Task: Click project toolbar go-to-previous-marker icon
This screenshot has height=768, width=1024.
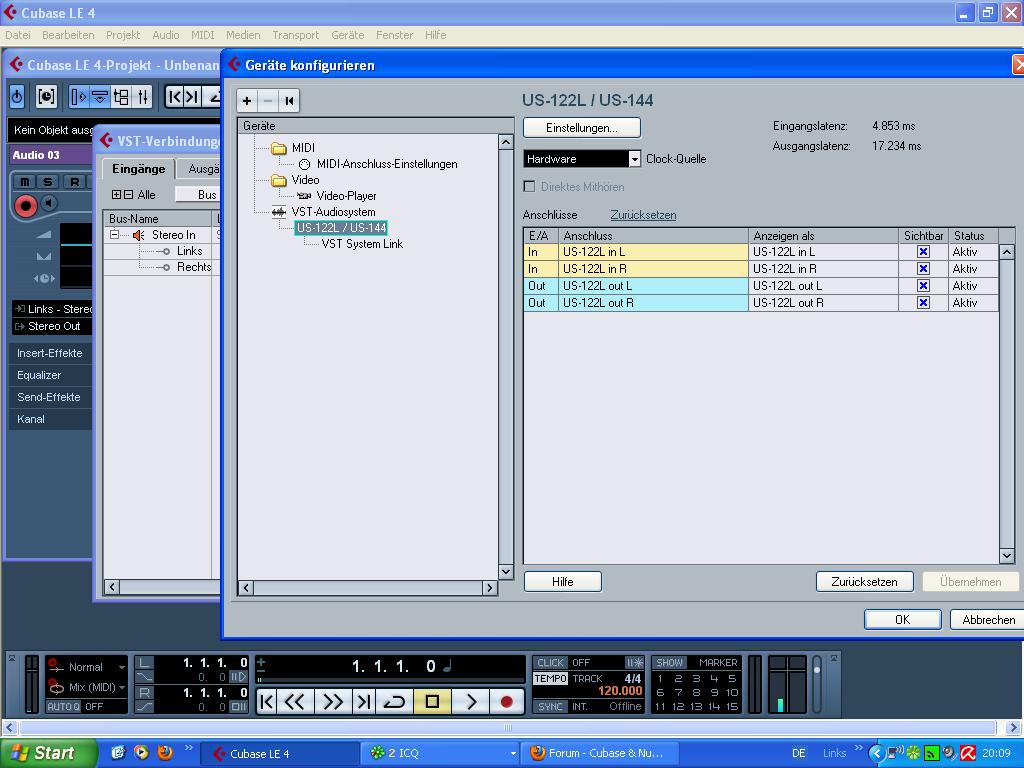Action: coord(174,97)
